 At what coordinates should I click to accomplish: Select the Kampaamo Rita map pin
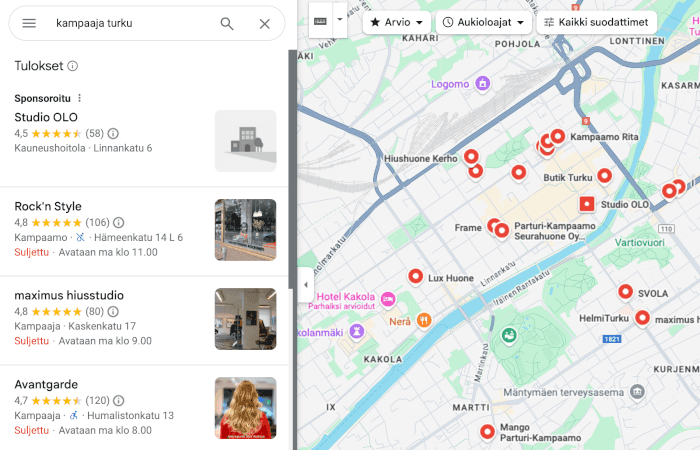558,137
